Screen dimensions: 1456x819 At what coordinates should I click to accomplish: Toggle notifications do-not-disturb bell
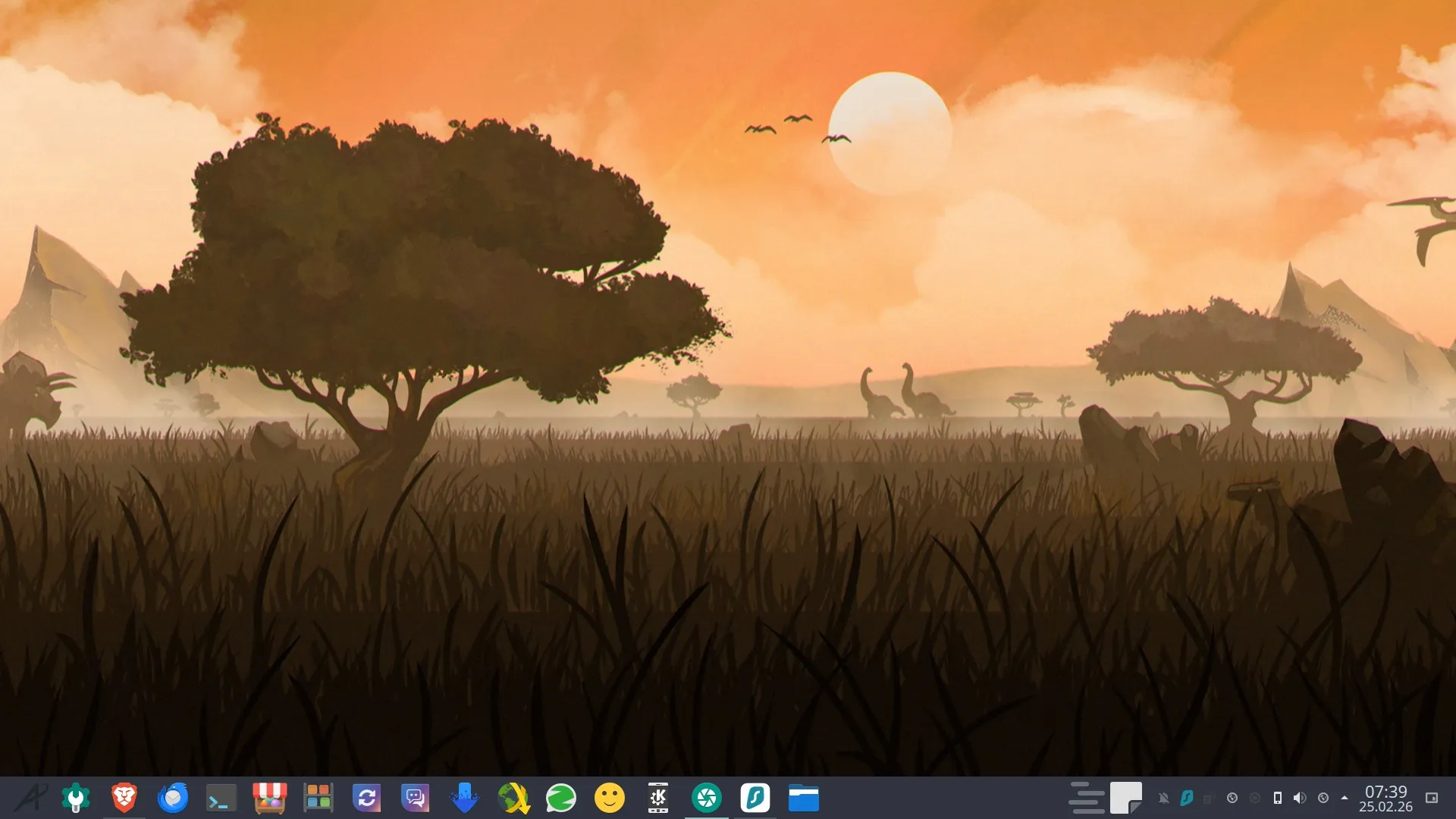pyautogui.click(x=1163, y=798)
